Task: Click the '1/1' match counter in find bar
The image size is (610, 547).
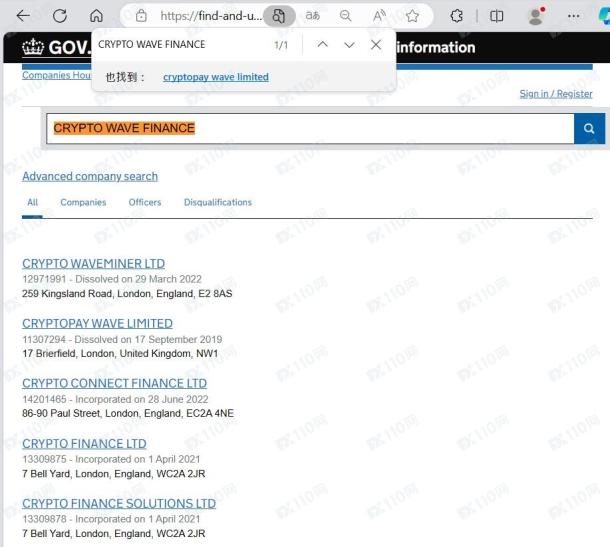Action: pos(281,45)
